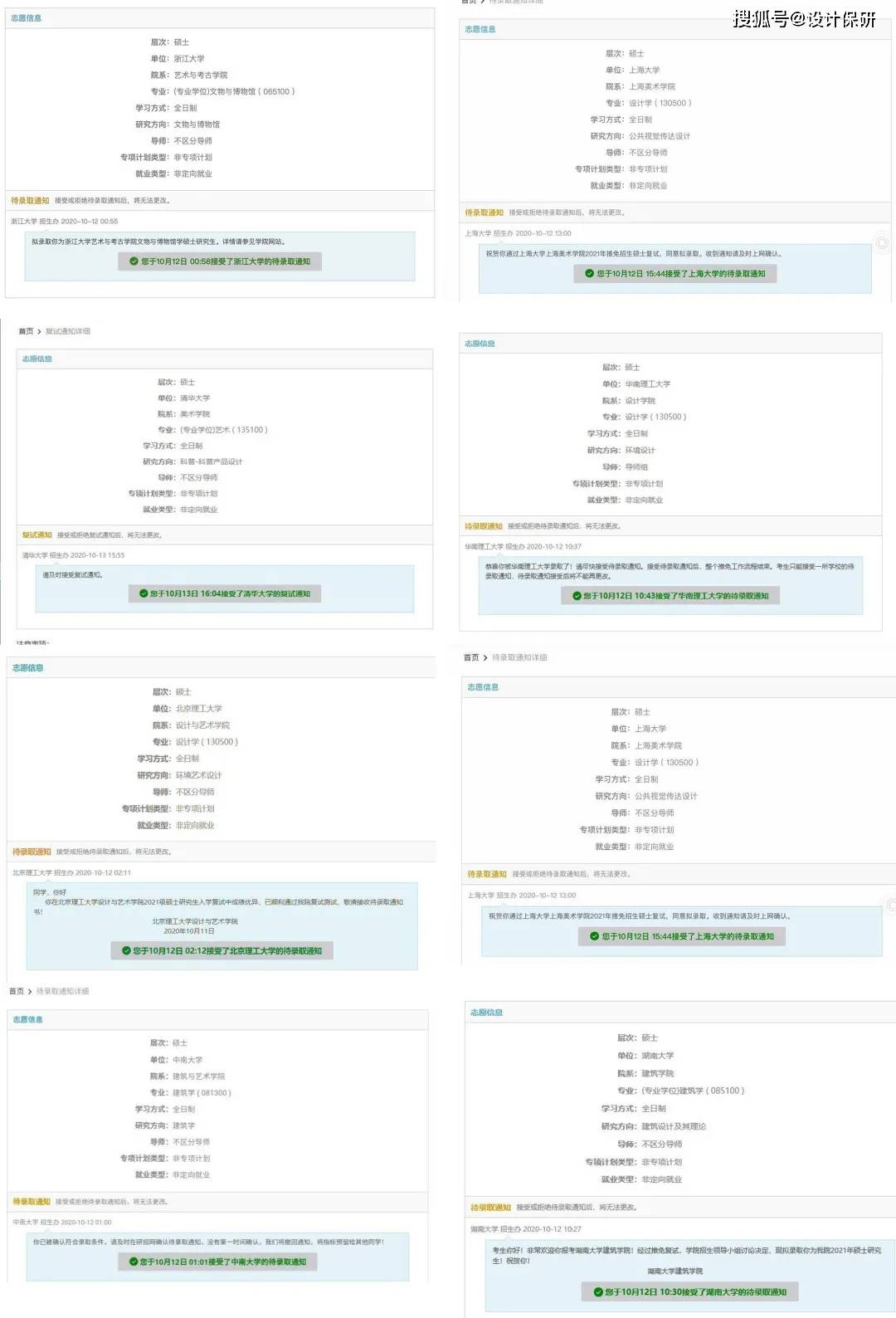Click the green check icon on the 浙江大学 acceptance button
Image resolution: width=896 pixels, height=1318 pixels.
click(x=134, y=261)
